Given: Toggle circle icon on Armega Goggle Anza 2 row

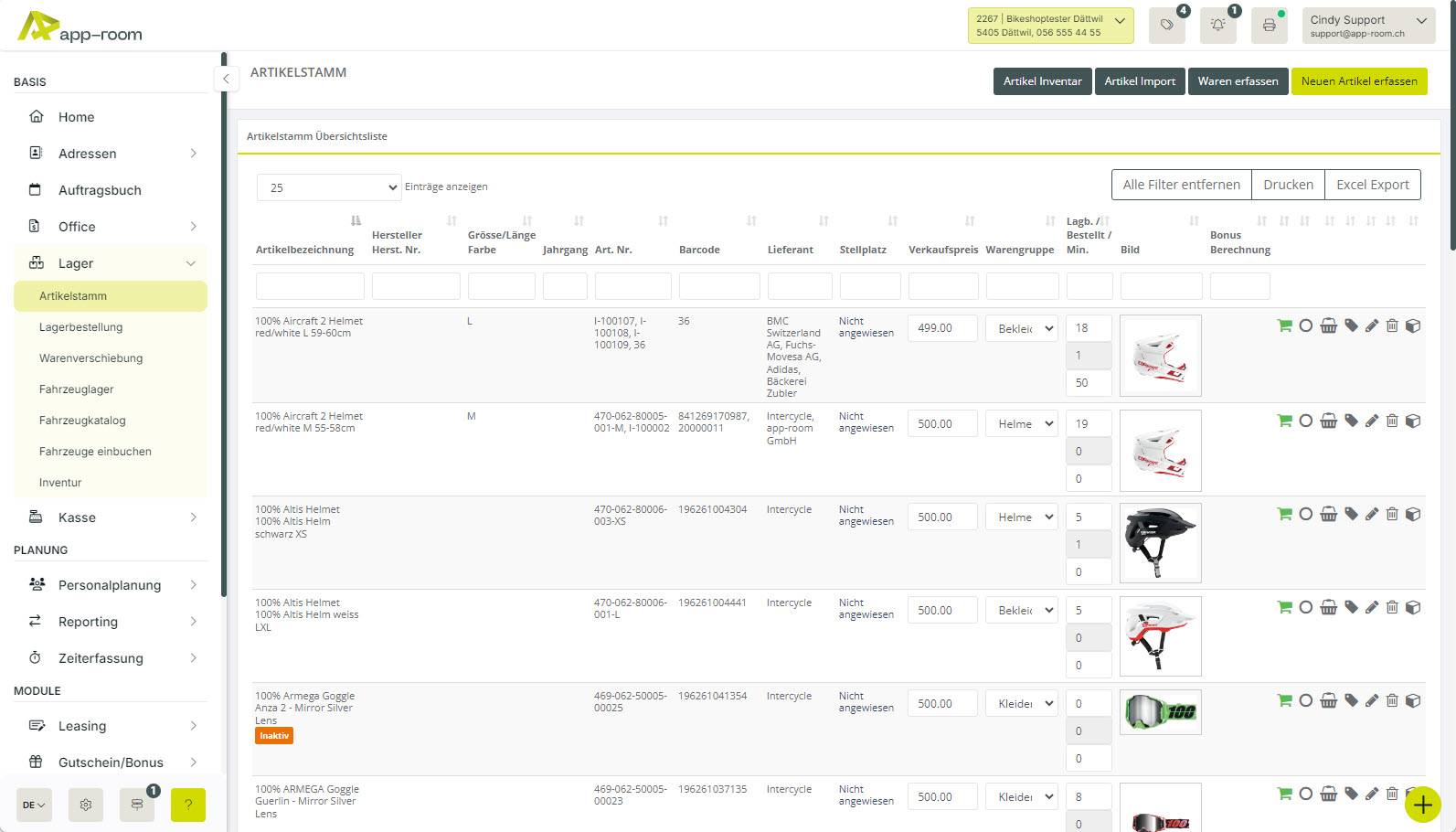Looking at the screenshot, I should pyautogui.click(x=1306, y=701).
